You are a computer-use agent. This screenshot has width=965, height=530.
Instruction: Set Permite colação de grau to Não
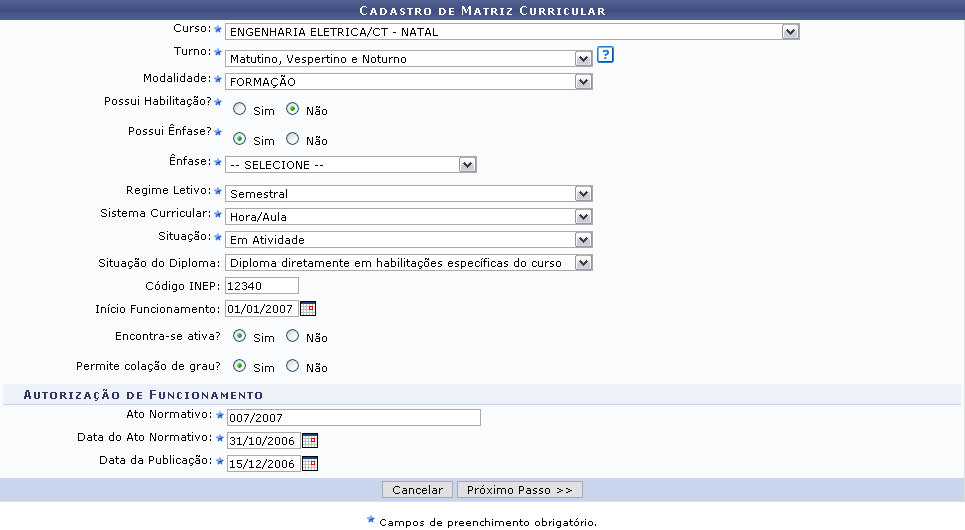[x=293, y=366]
